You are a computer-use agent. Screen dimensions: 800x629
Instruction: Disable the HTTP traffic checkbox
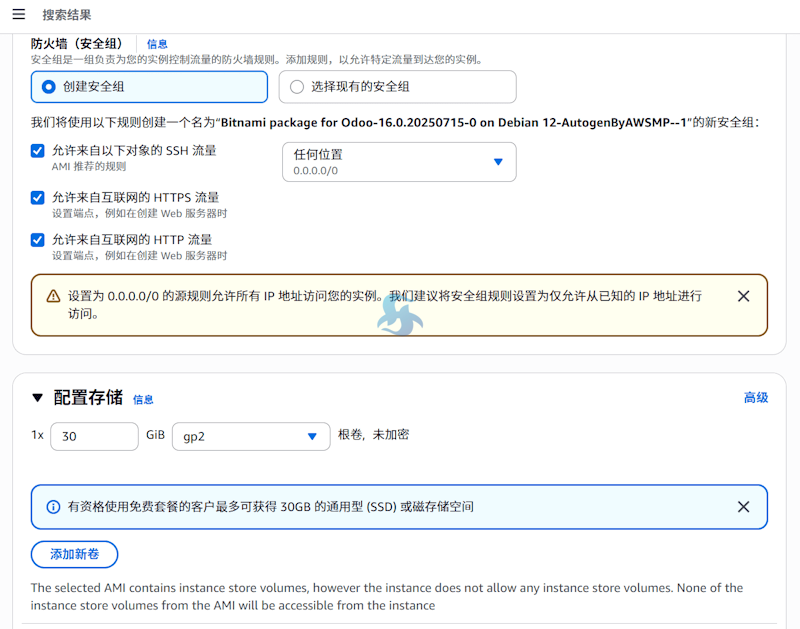click(x=38, y=240)
